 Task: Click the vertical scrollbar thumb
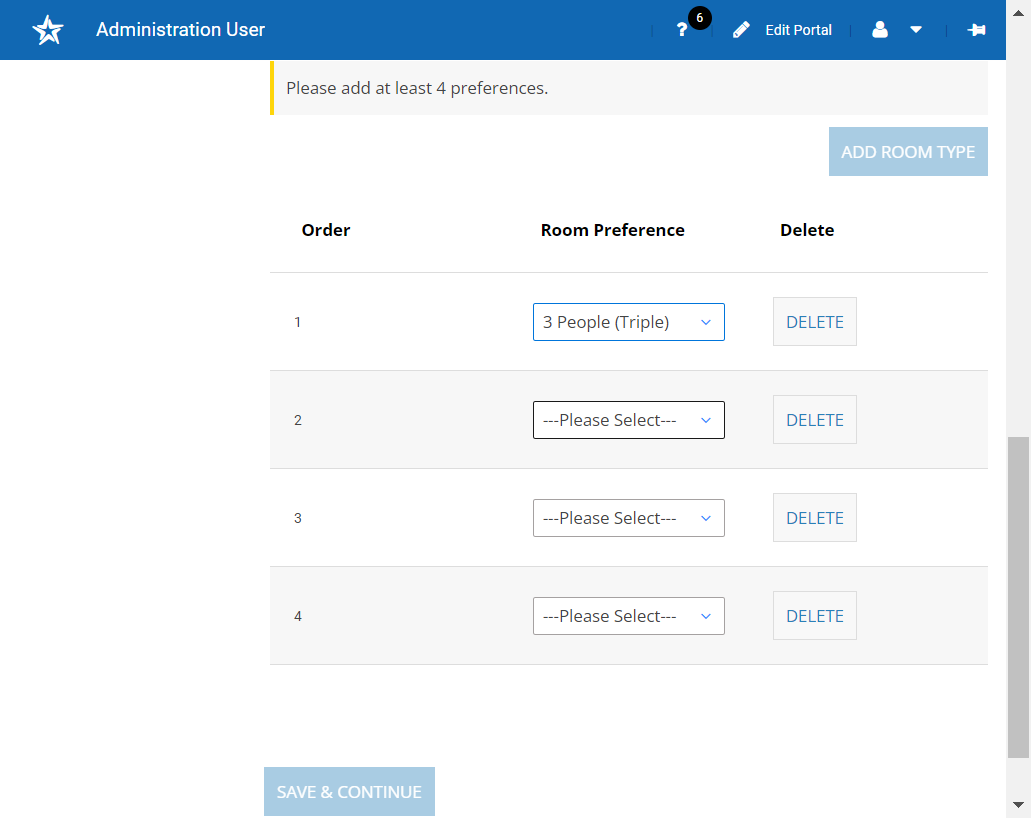click(x=1019, y=597)
